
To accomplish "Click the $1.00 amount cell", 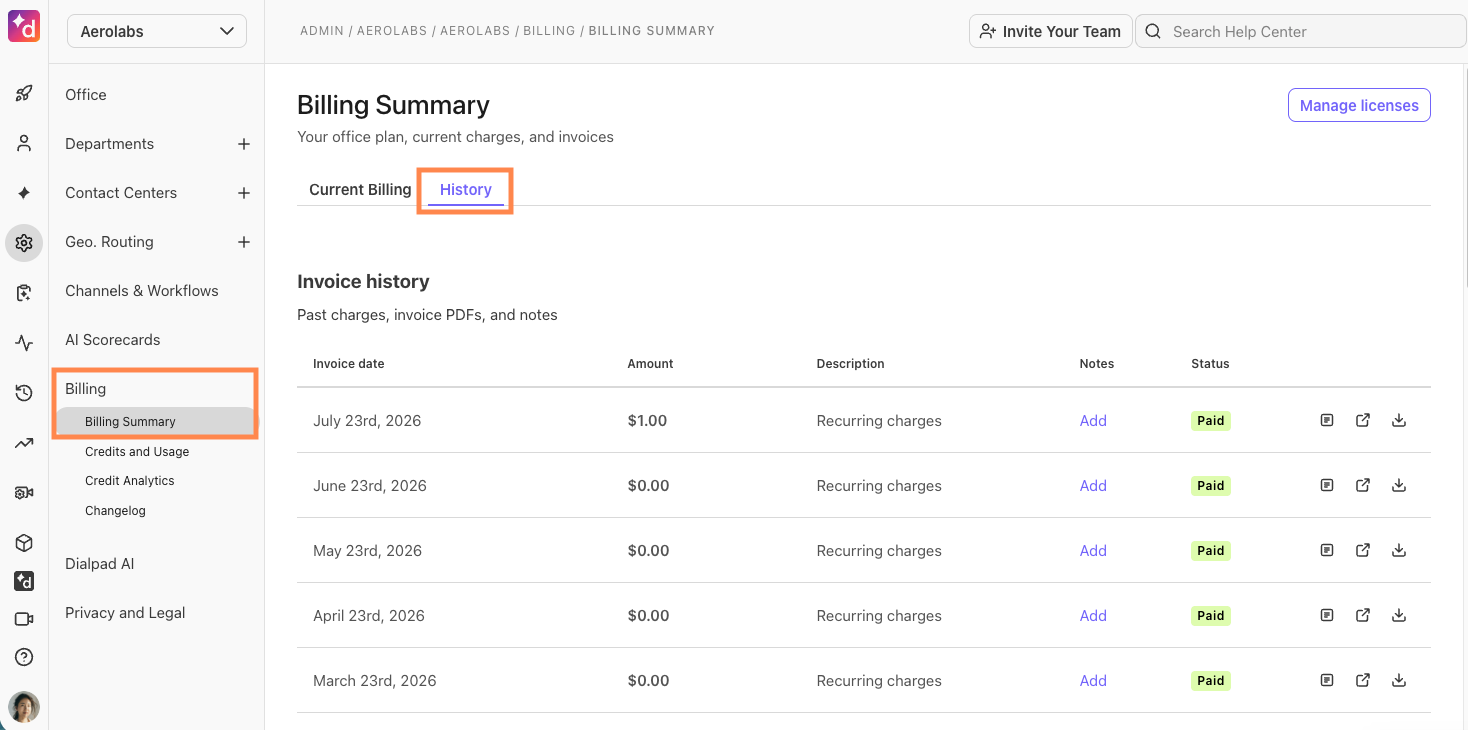I will pyautogui.click(x=647, y=420).
